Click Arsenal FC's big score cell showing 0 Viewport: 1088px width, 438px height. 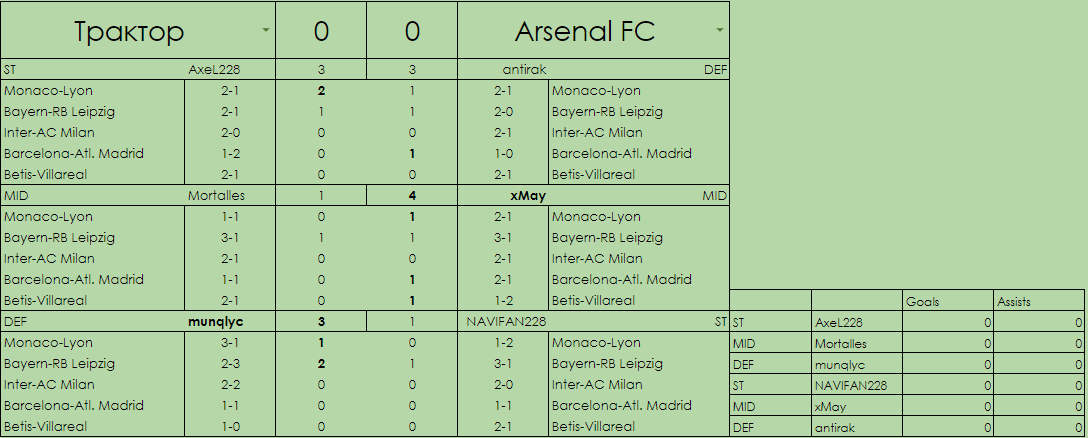point(412,31)
